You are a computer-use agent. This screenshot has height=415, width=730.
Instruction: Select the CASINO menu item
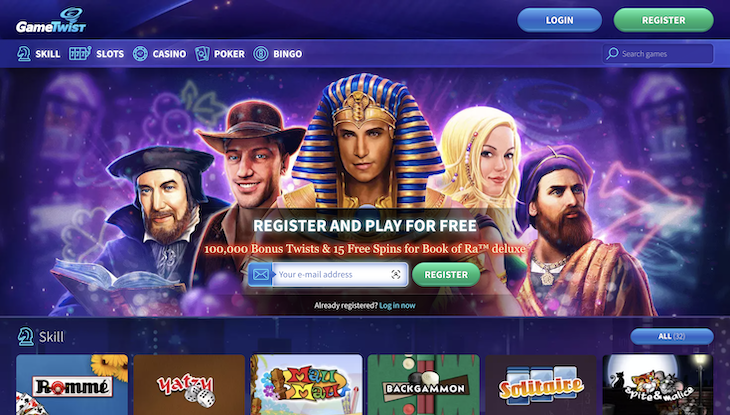(x=159, y=54)
